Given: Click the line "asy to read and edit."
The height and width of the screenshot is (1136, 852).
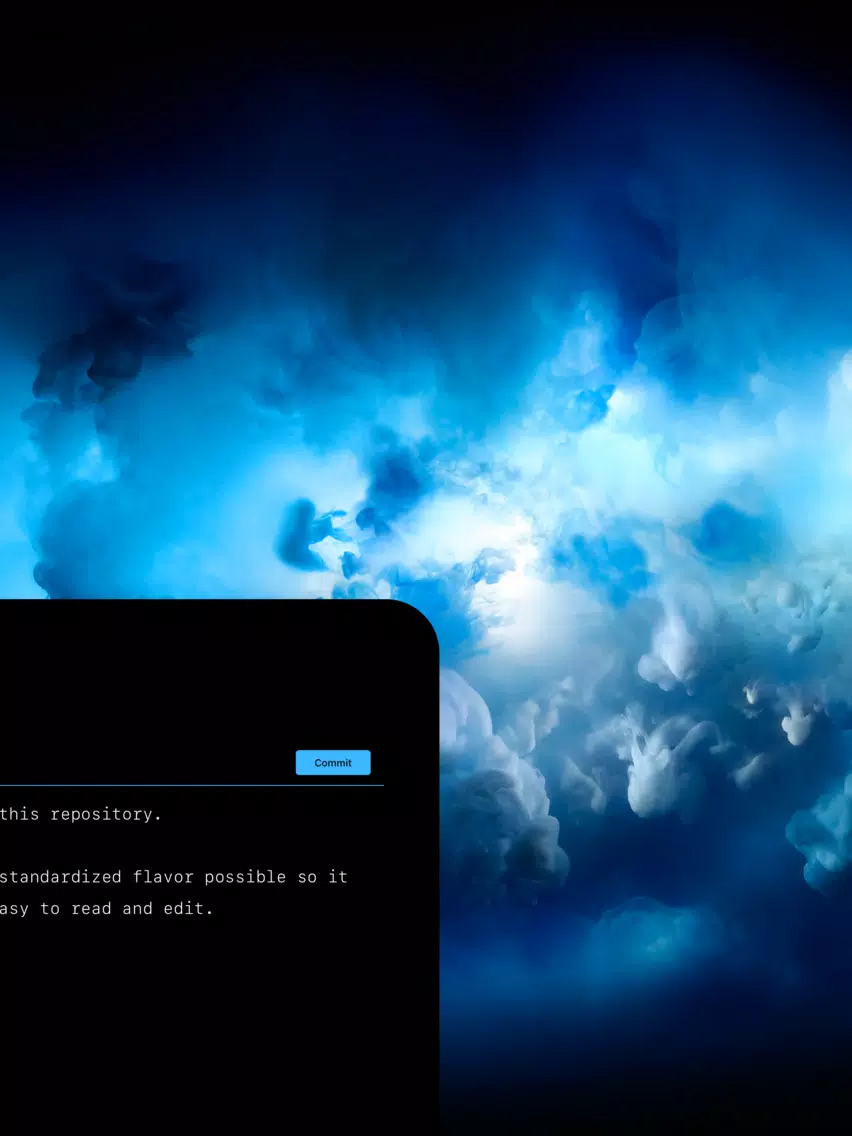Looking at the screenshot, I should tap(106, 909).
